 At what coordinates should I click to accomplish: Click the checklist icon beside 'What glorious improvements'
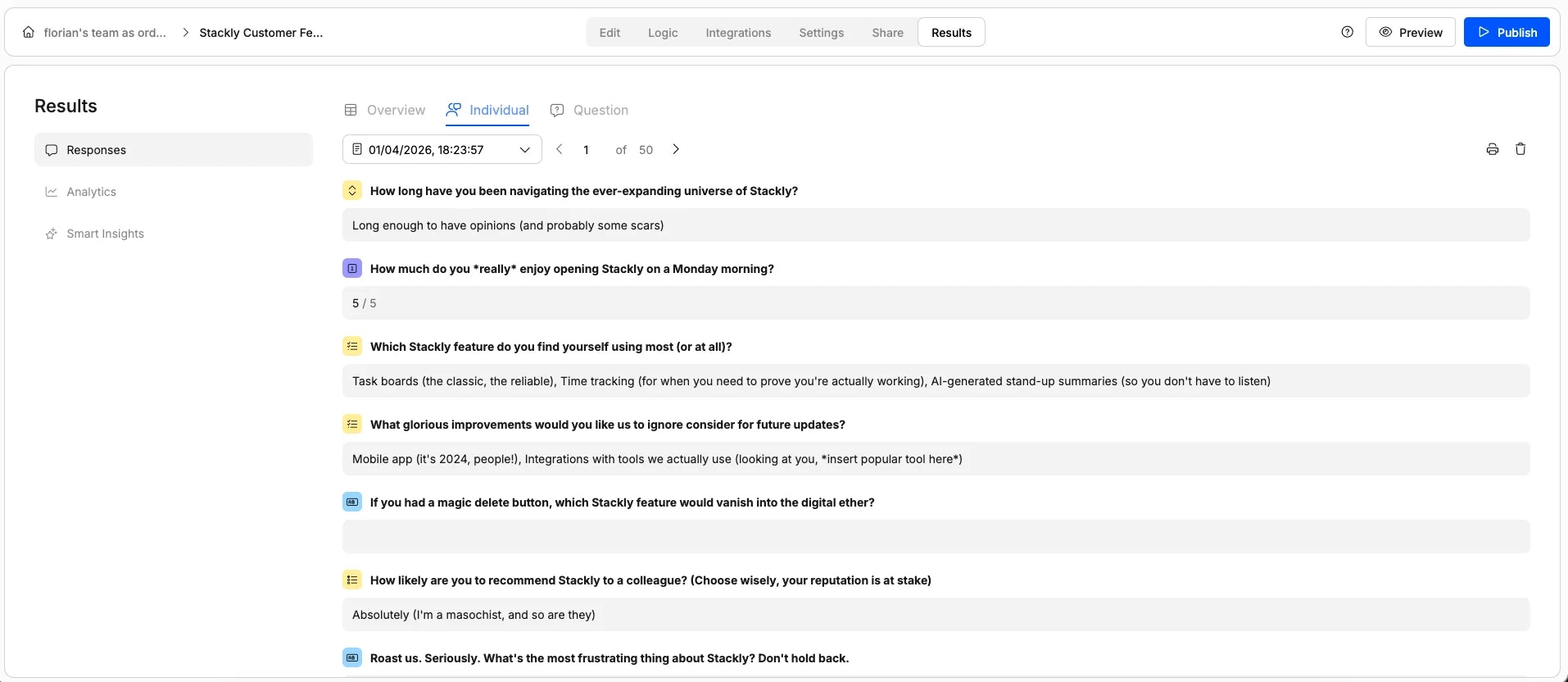[x=352, y=424]
